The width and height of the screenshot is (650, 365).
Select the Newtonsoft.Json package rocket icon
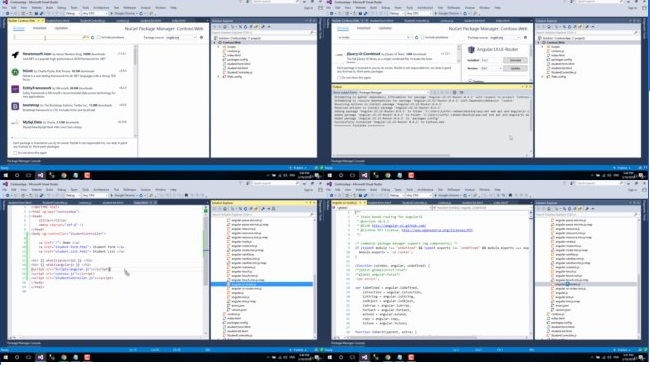15,55
